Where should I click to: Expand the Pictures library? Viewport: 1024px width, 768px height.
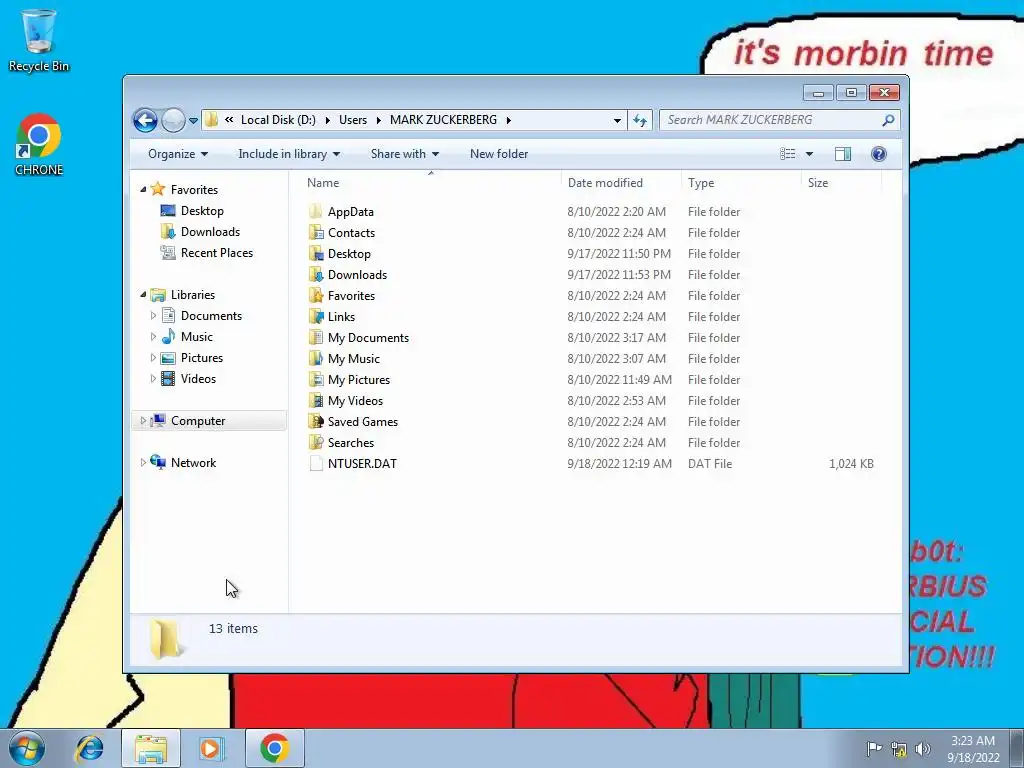click(x=153, y=358)
